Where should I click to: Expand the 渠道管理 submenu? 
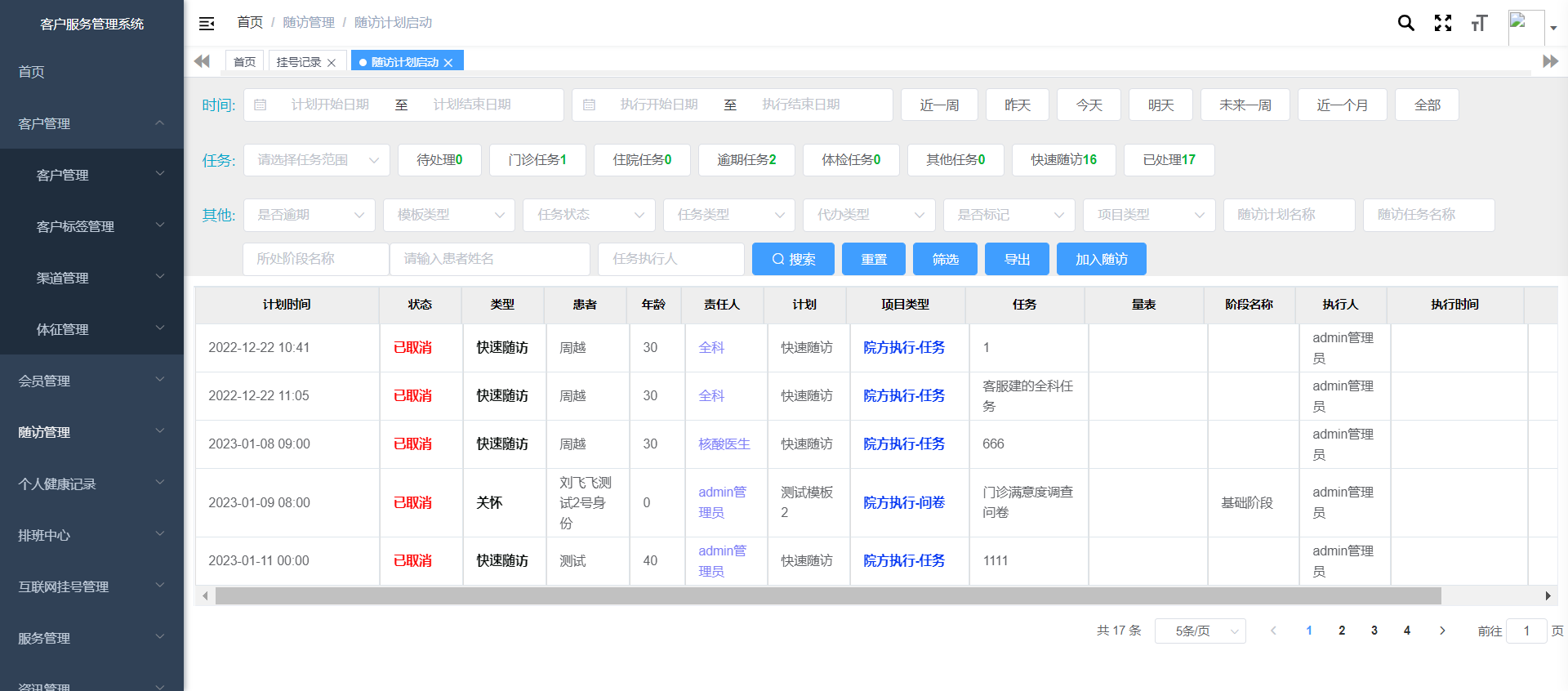point(91,278)
